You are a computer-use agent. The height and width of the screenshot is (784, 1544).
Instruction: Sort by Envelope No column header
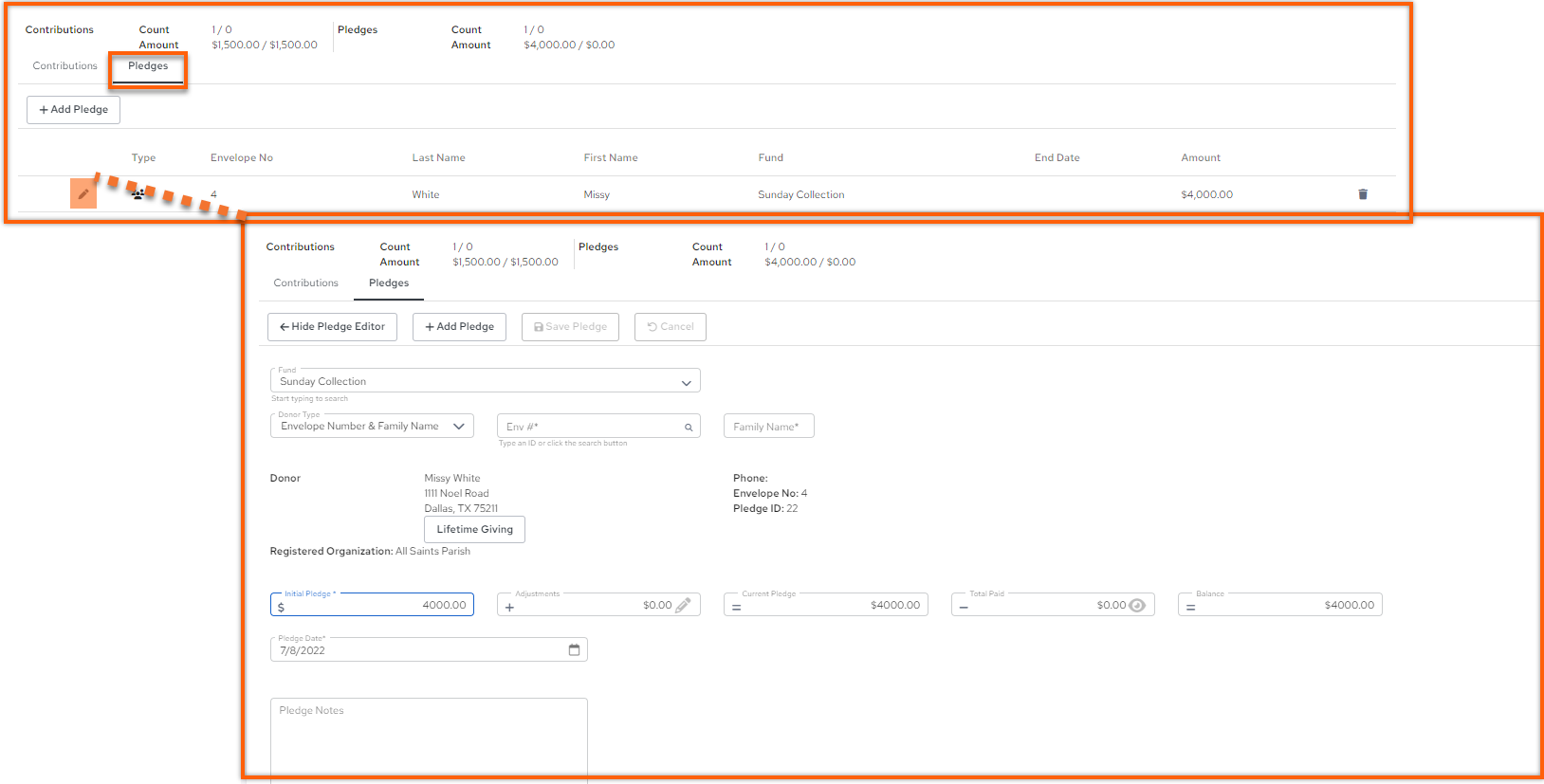click(242, 157)
